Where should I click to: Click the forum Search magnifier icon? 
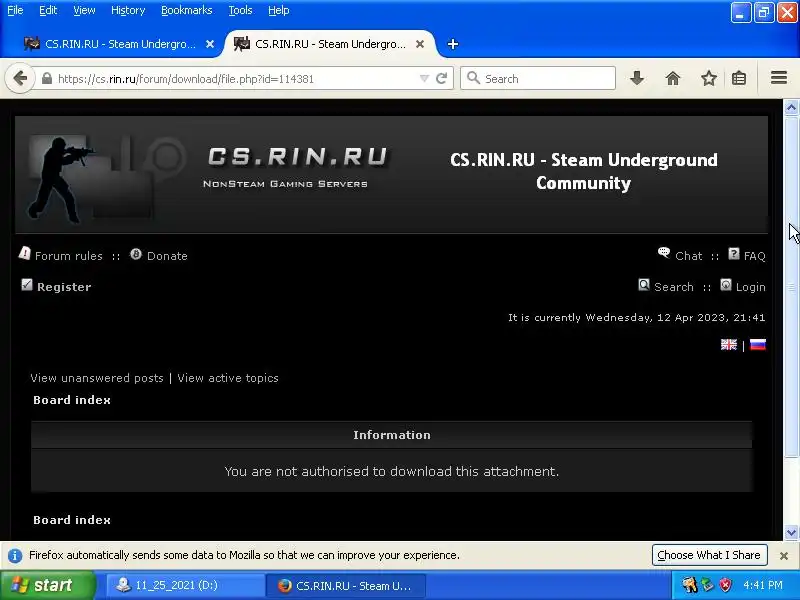click(644, 284)
